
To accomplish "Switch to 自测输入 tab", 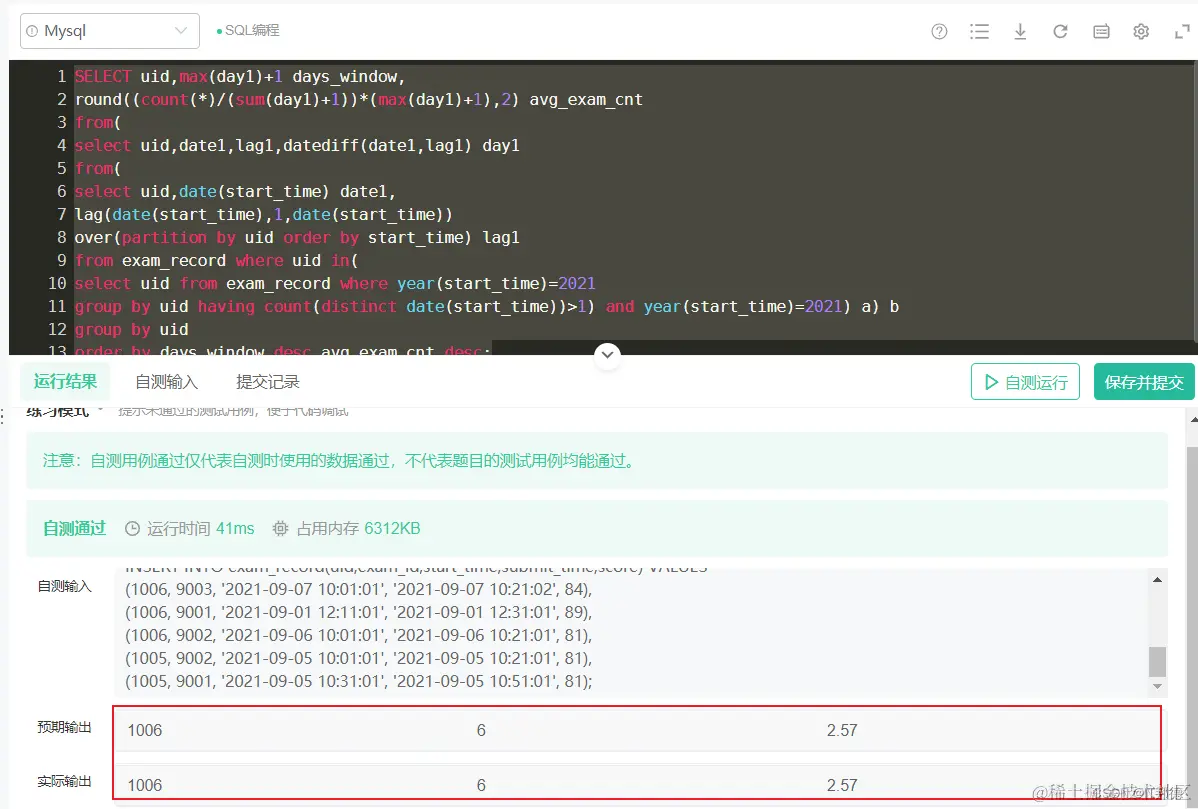I will click(166, 382).
